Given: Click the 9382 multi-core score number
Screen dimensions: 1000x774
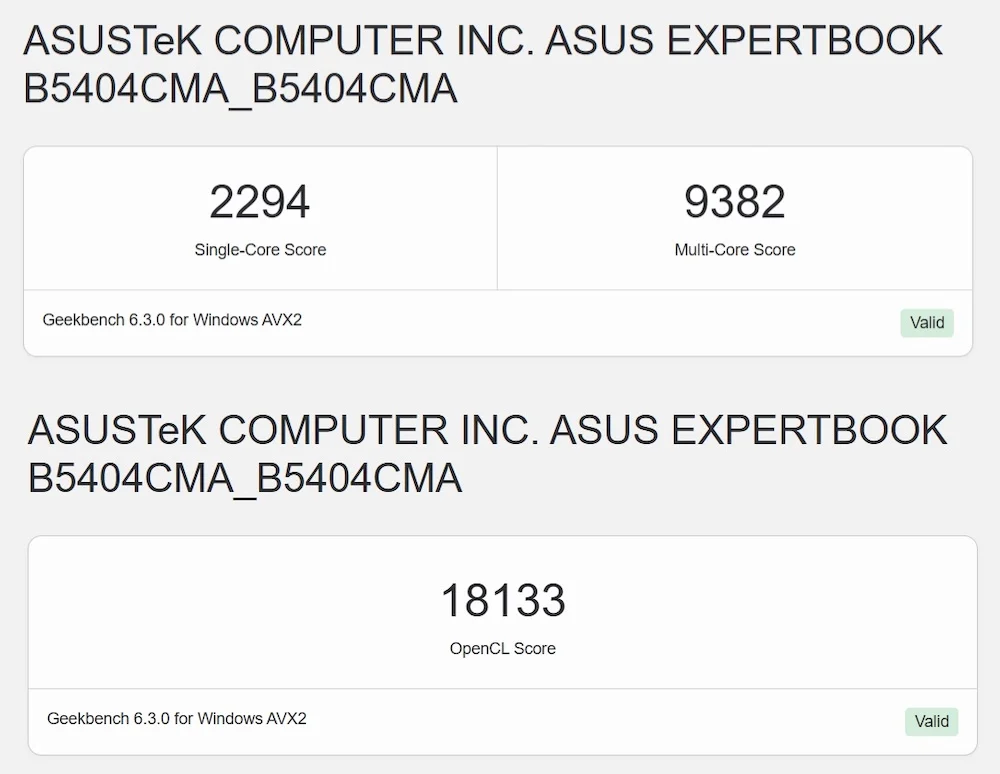Looking at the screenshot, I should click(x=735, y=202).
